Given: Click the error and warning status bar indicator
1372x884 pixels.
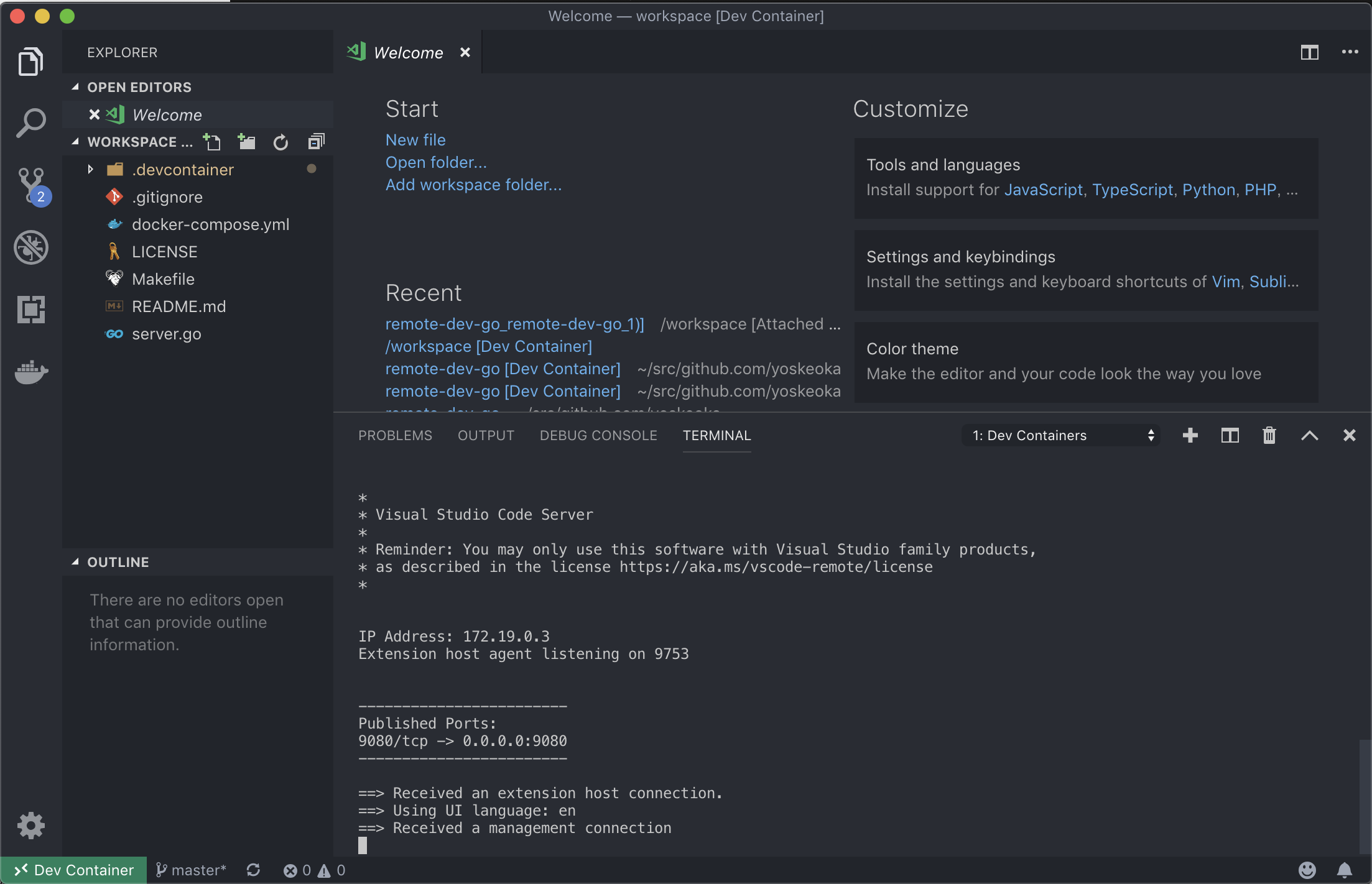Looking at the screenshot, I should (310, 870).
